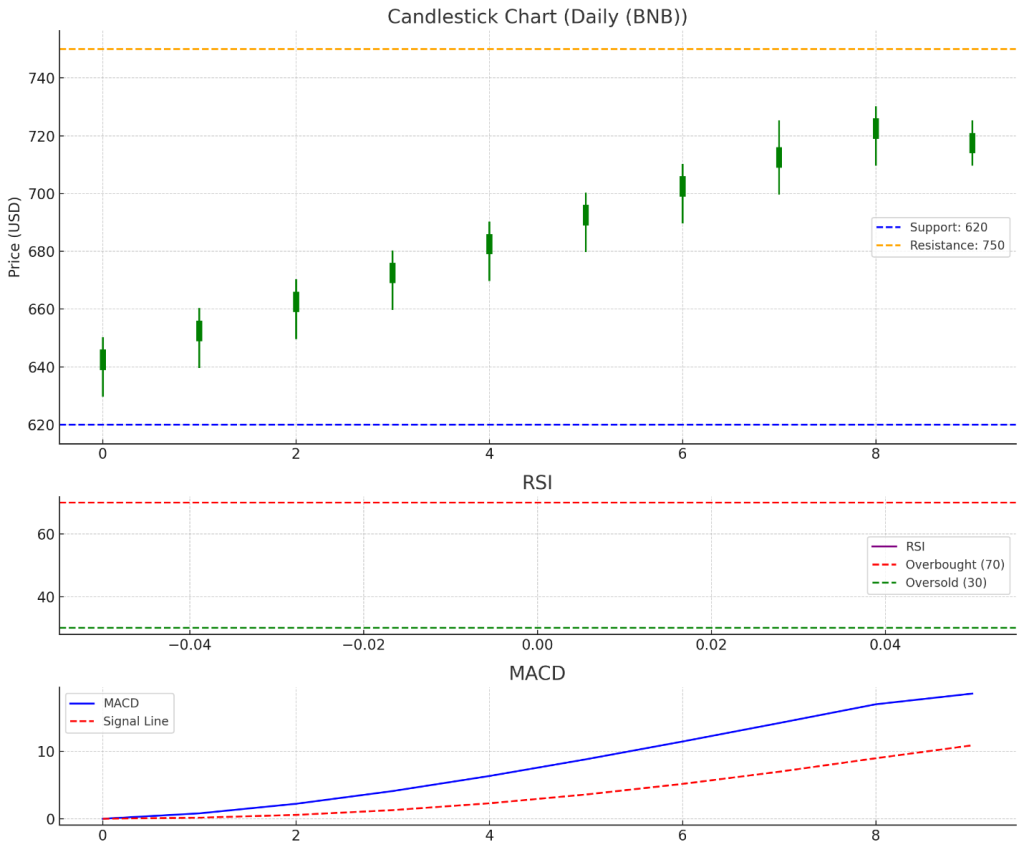Click the RSI x-axis label −0.04

point(190,646)
